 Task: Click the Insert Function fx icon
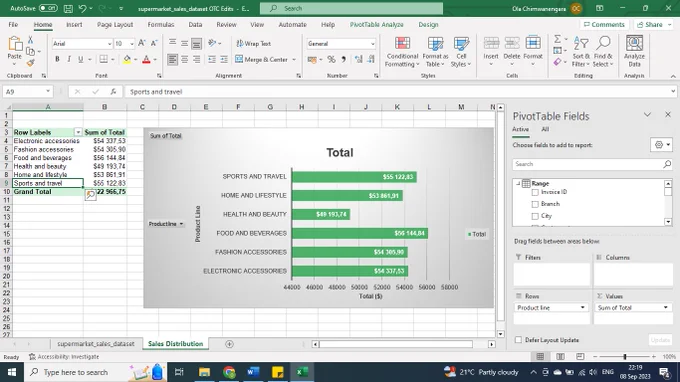(x=113, y=91)
